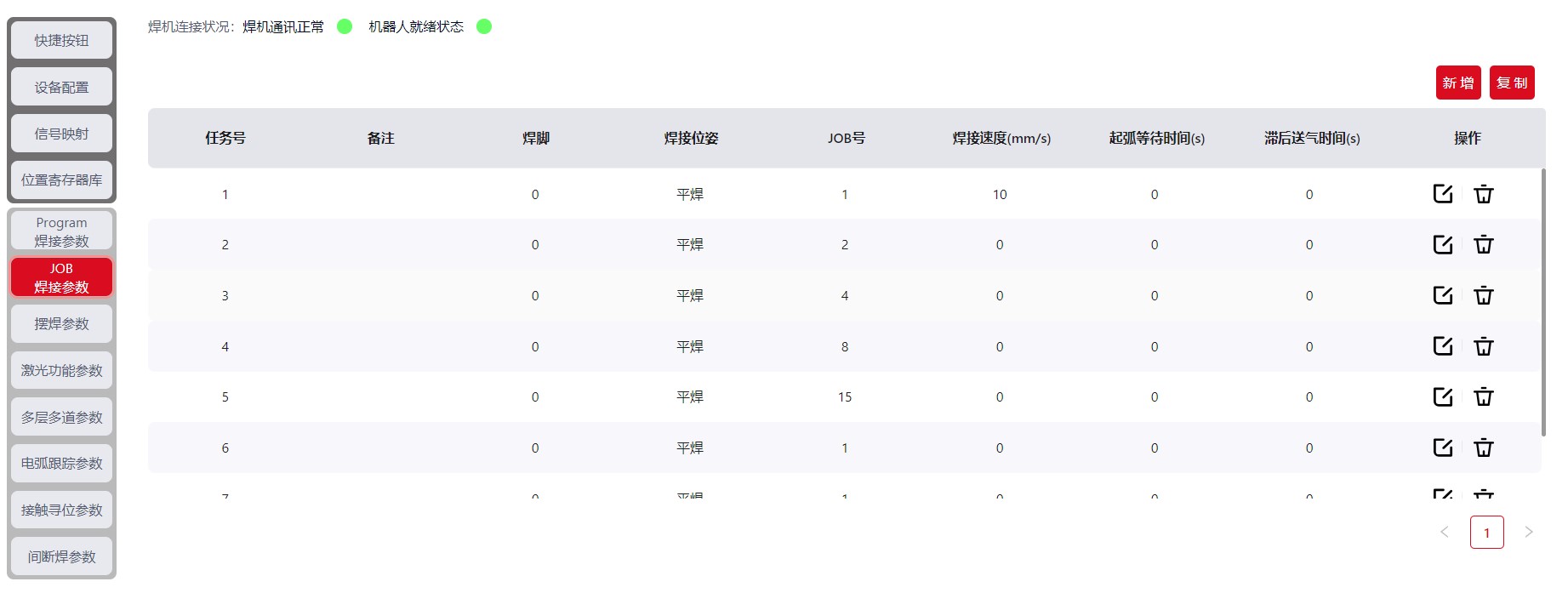Edit task 3 with pencil icon
Viewport: 1568px width, 593px height.
(1442, 295)
